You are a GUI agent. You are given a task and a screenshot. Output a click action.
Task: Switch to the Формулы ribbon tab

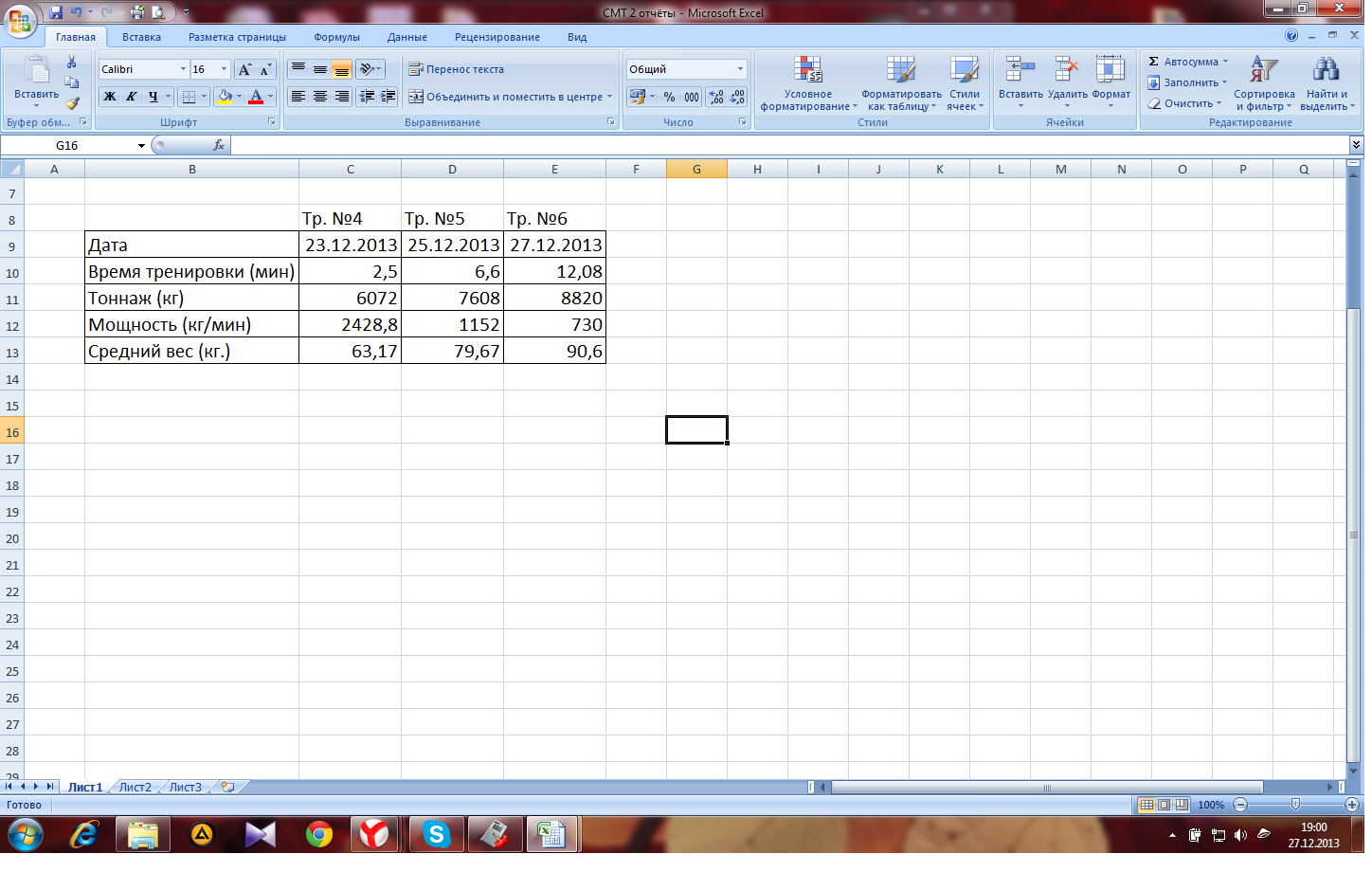point(336,37)
